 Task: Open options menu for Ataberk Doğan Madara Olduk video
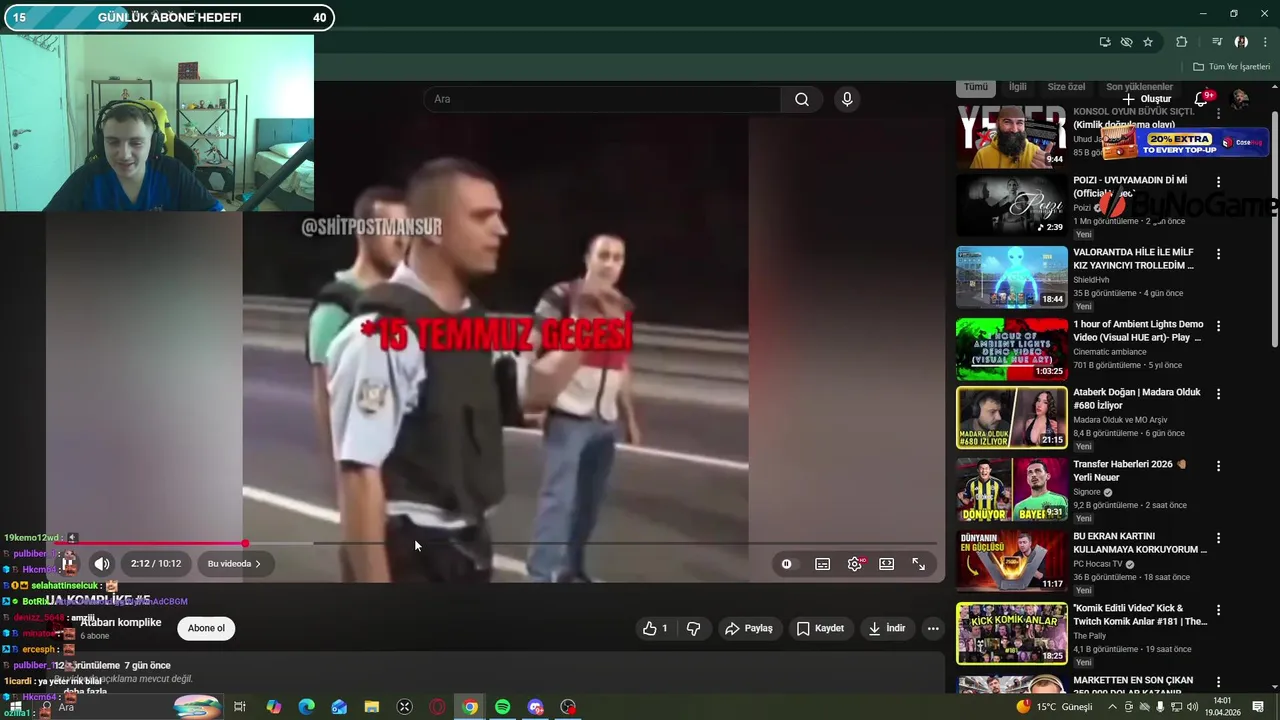pyautogui.click(x=1218, y=394)
